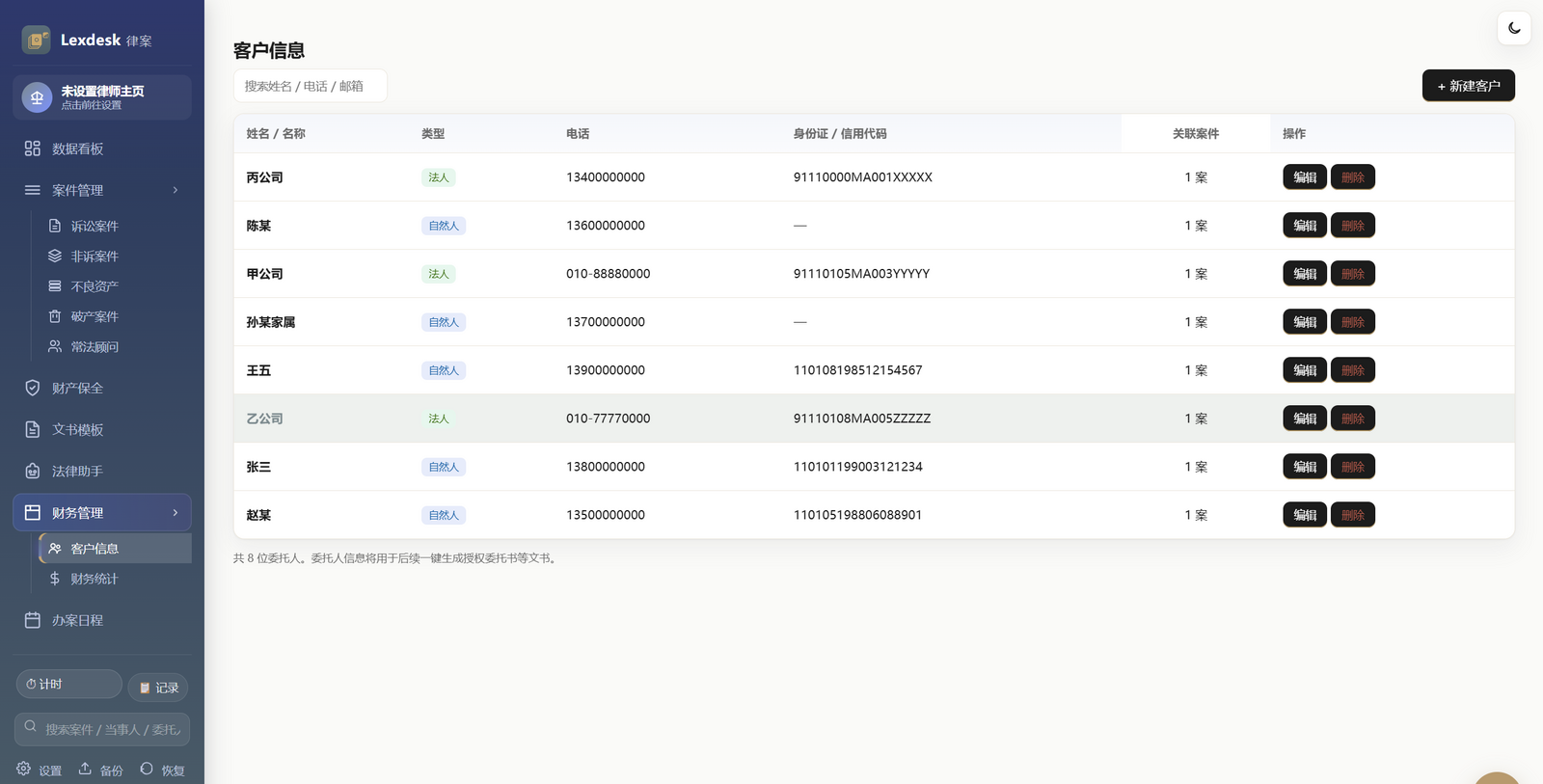The width and height of the screenshot is (1543, 784).
Task: Delete the 乙公司 client
Action: 1353,419
